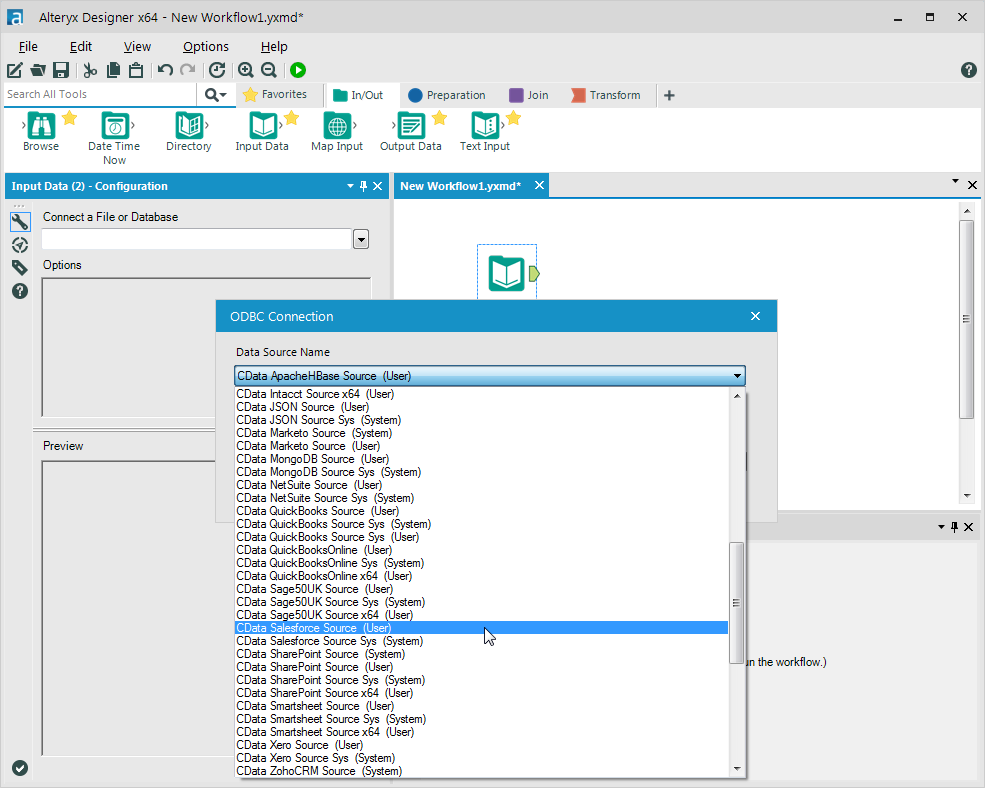Select the Browse tool icon
985x788 pixels.
[x=41, y=126]
